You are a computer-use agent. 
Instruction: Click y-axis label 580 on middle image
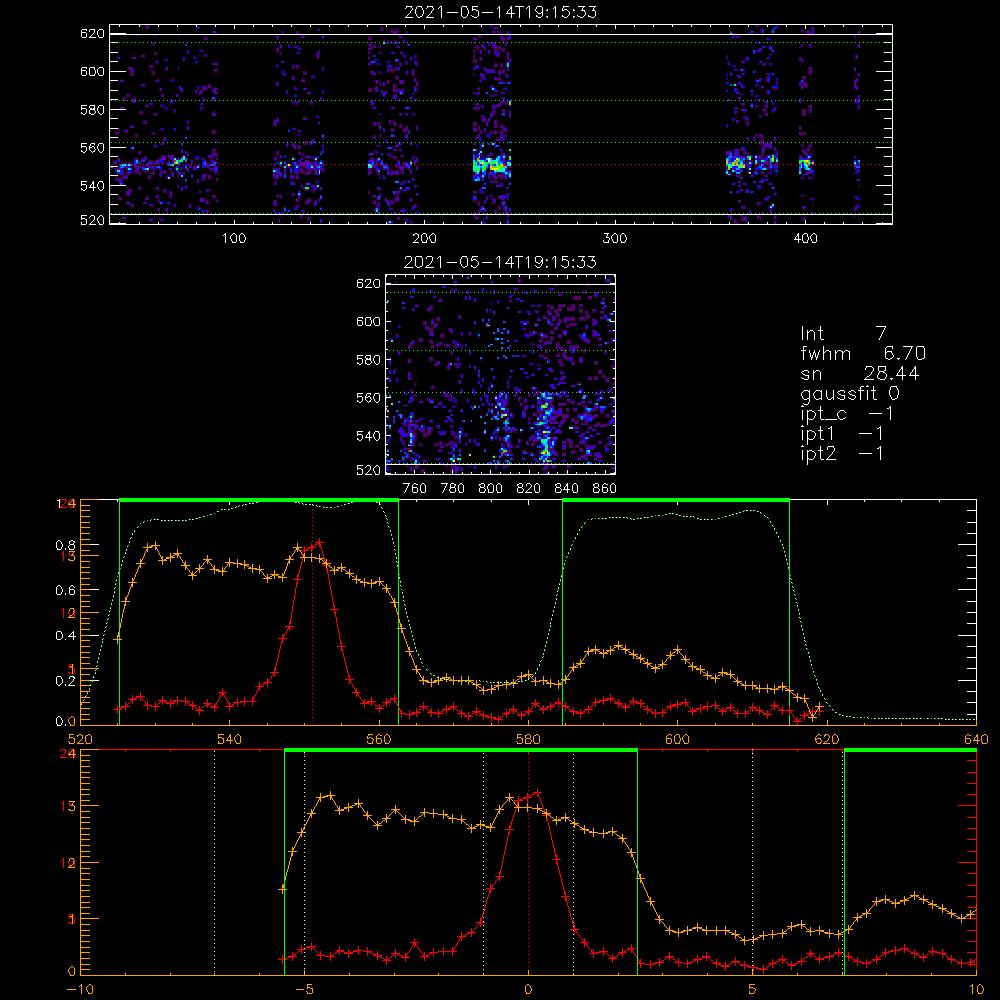[x=368, y=360]
